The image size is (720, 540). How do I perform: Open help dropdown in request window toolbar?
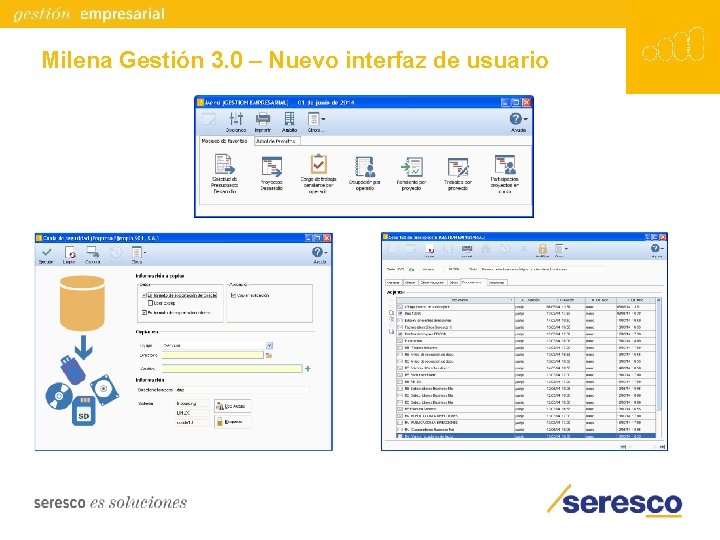[x=657, y=249]
